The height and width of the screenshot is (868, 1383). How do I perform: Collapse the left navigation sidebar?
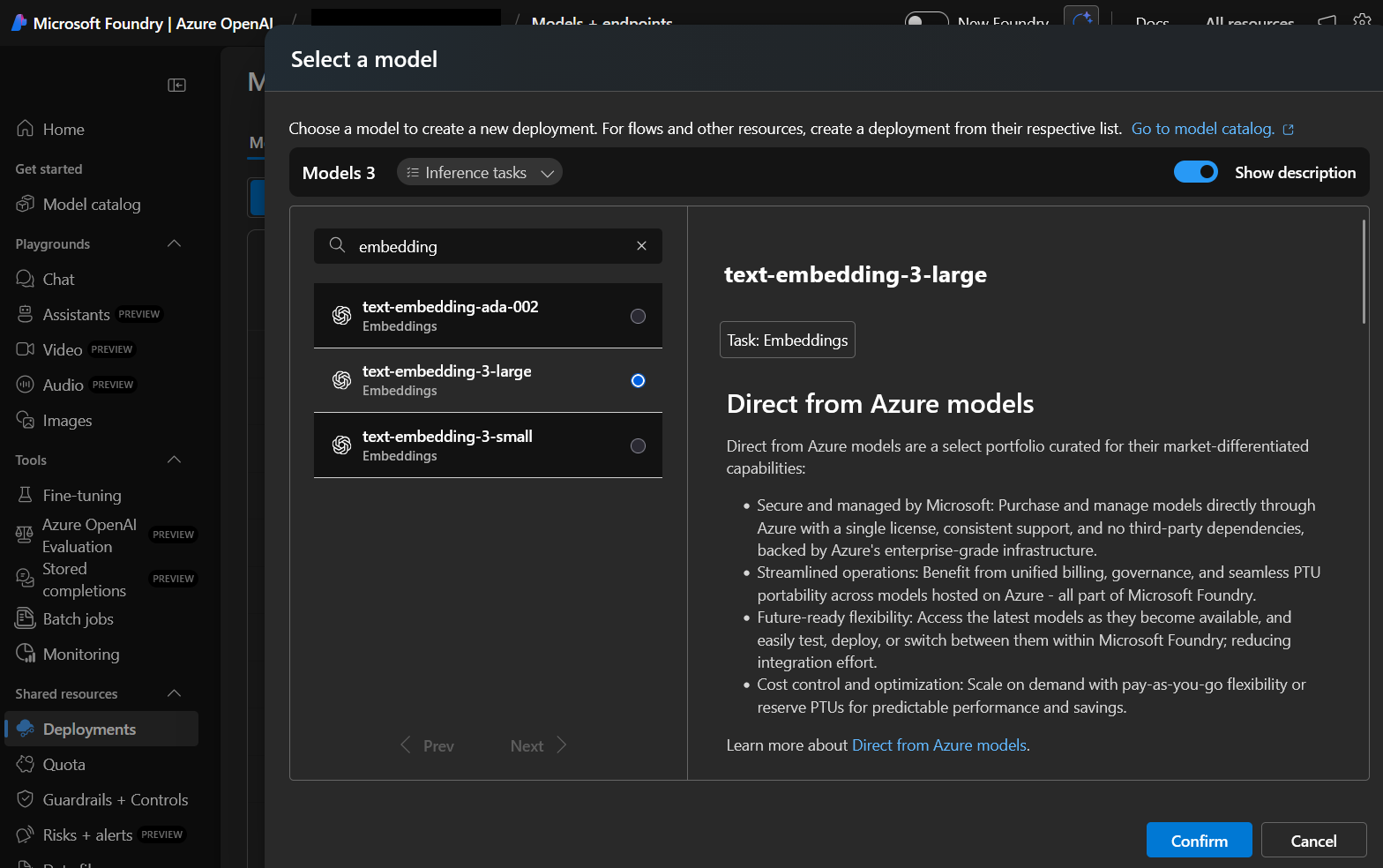point(177,85)
